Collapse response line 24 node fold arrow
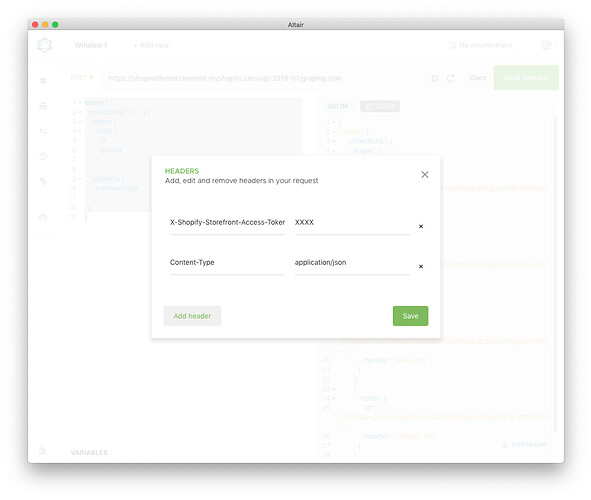591x500 pixels. tap(334, 398)
